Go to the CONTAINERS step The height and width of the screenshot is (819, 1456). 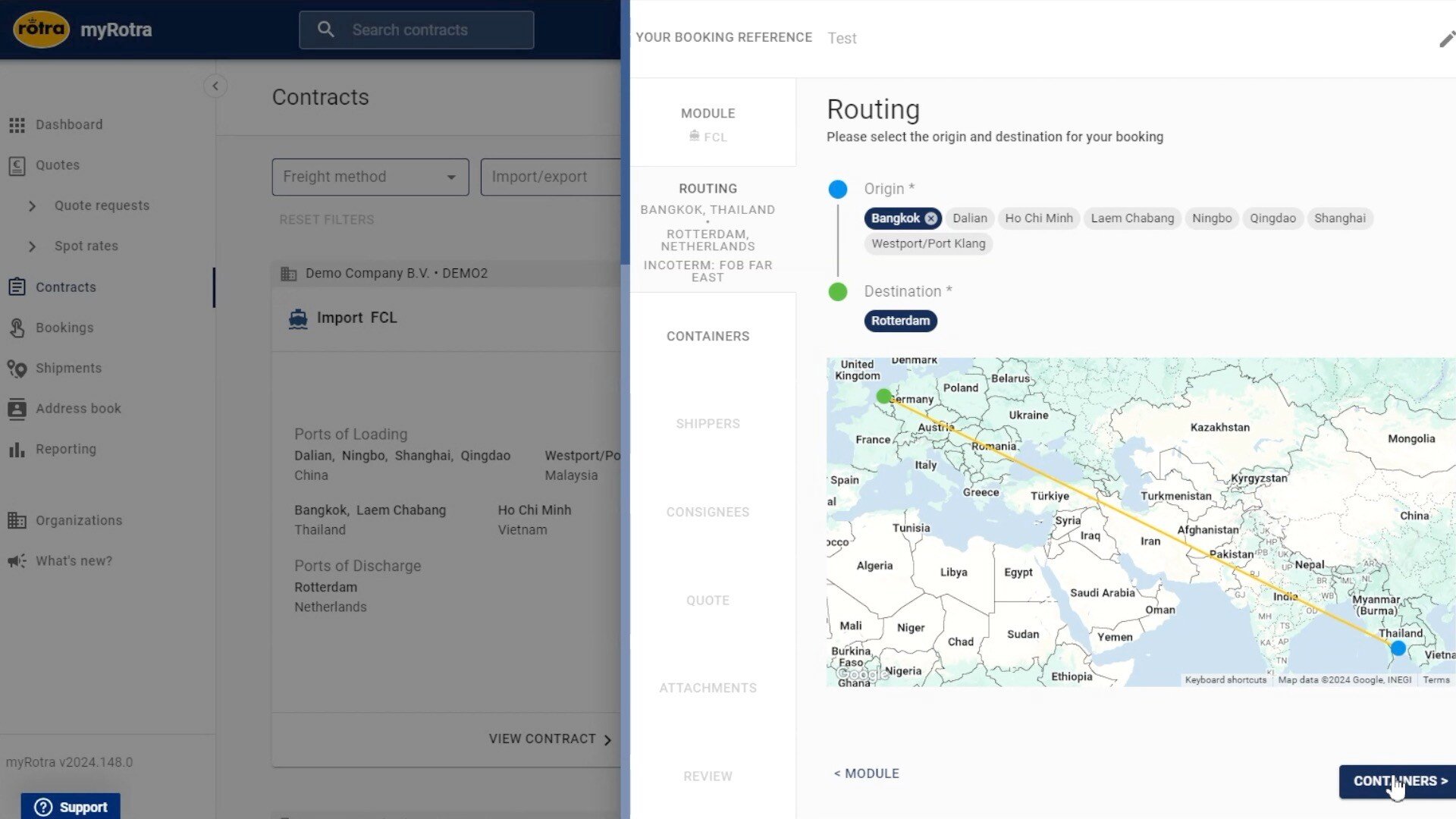[708, 336]
